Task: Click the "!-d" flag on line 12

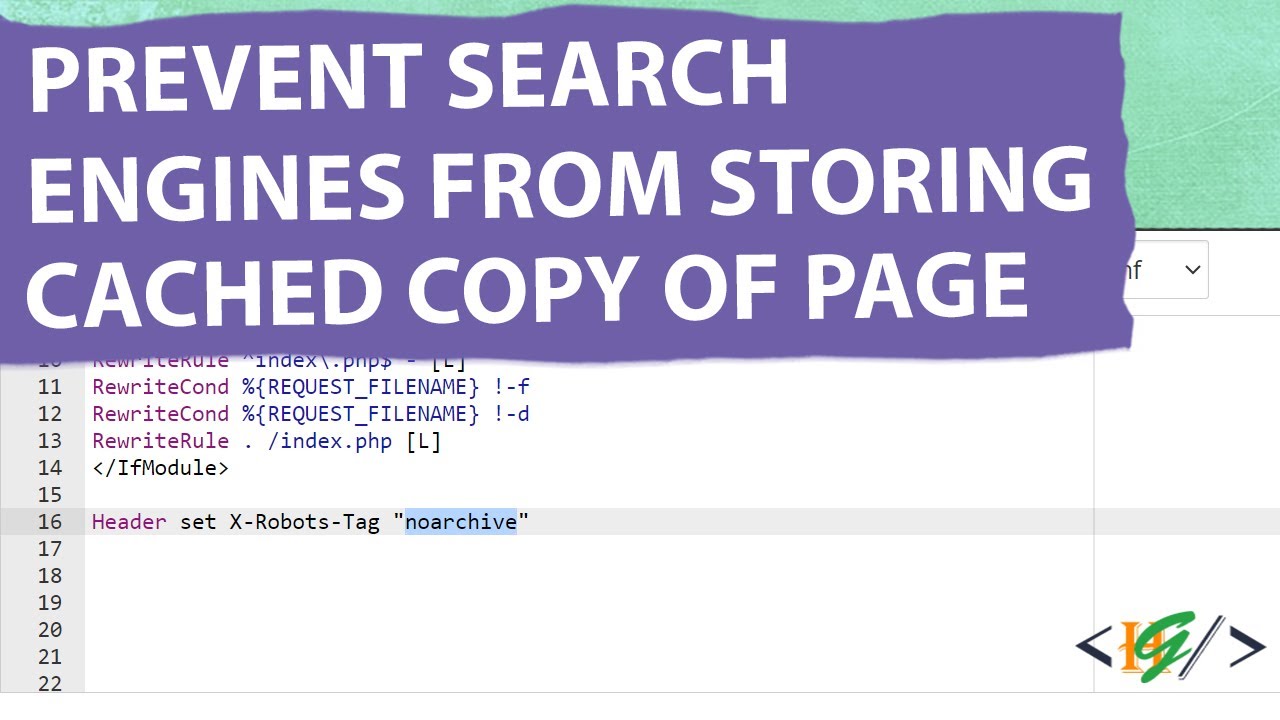Action: tap(511, 414)
